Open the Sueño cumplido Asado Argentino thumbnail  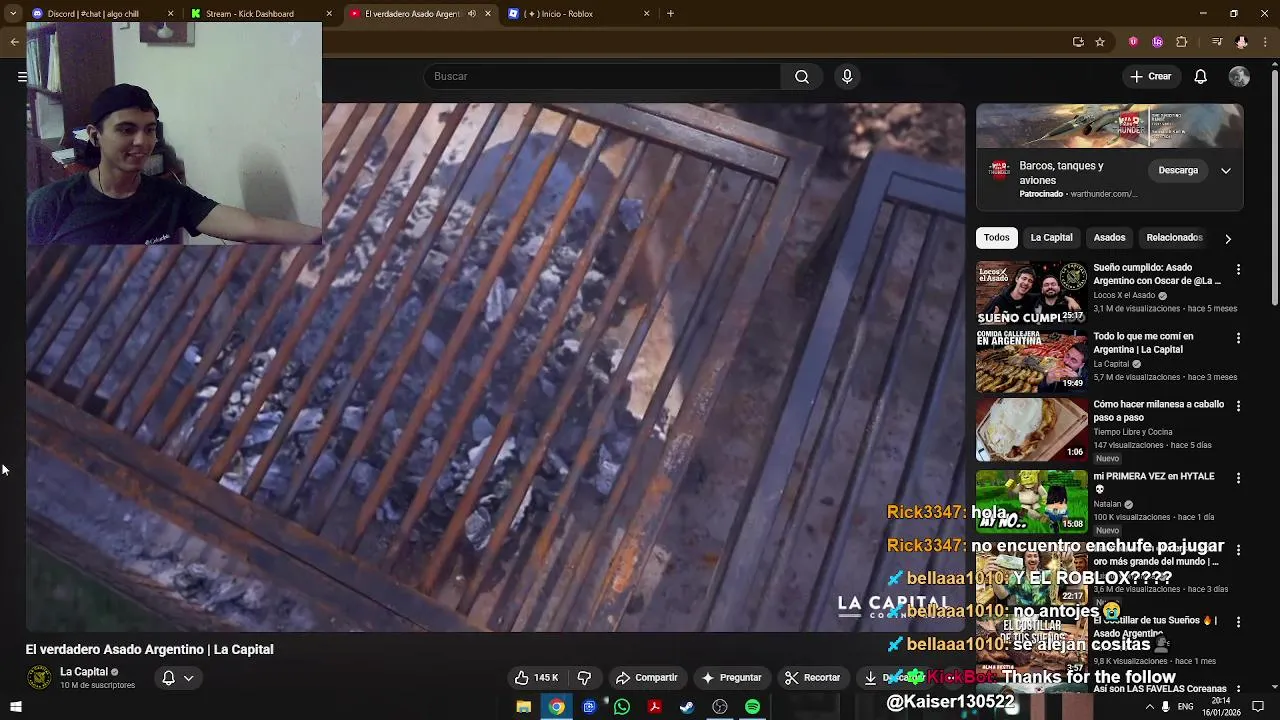(1031, 293)
